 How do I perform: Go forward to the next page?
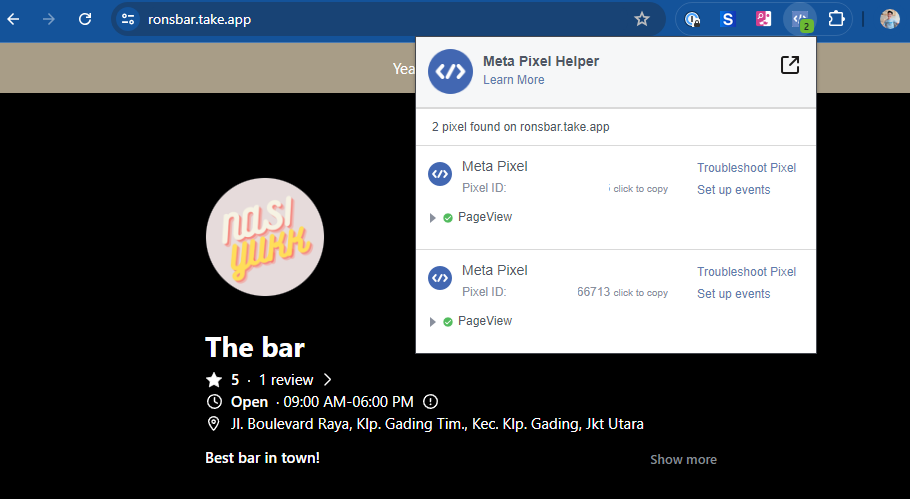pyautogui.click(x=49, y=19)
